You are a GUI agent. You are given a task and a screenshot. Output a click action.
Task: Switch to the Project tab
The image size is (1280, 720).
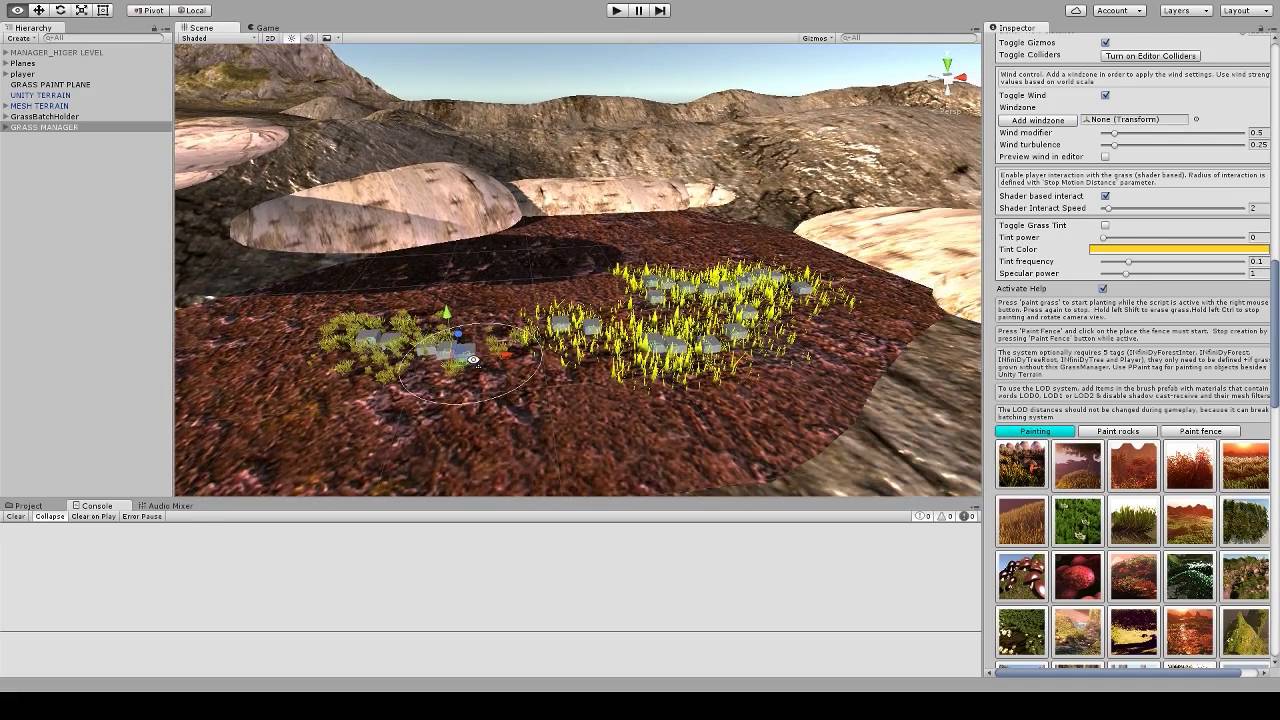click(23, 506)
